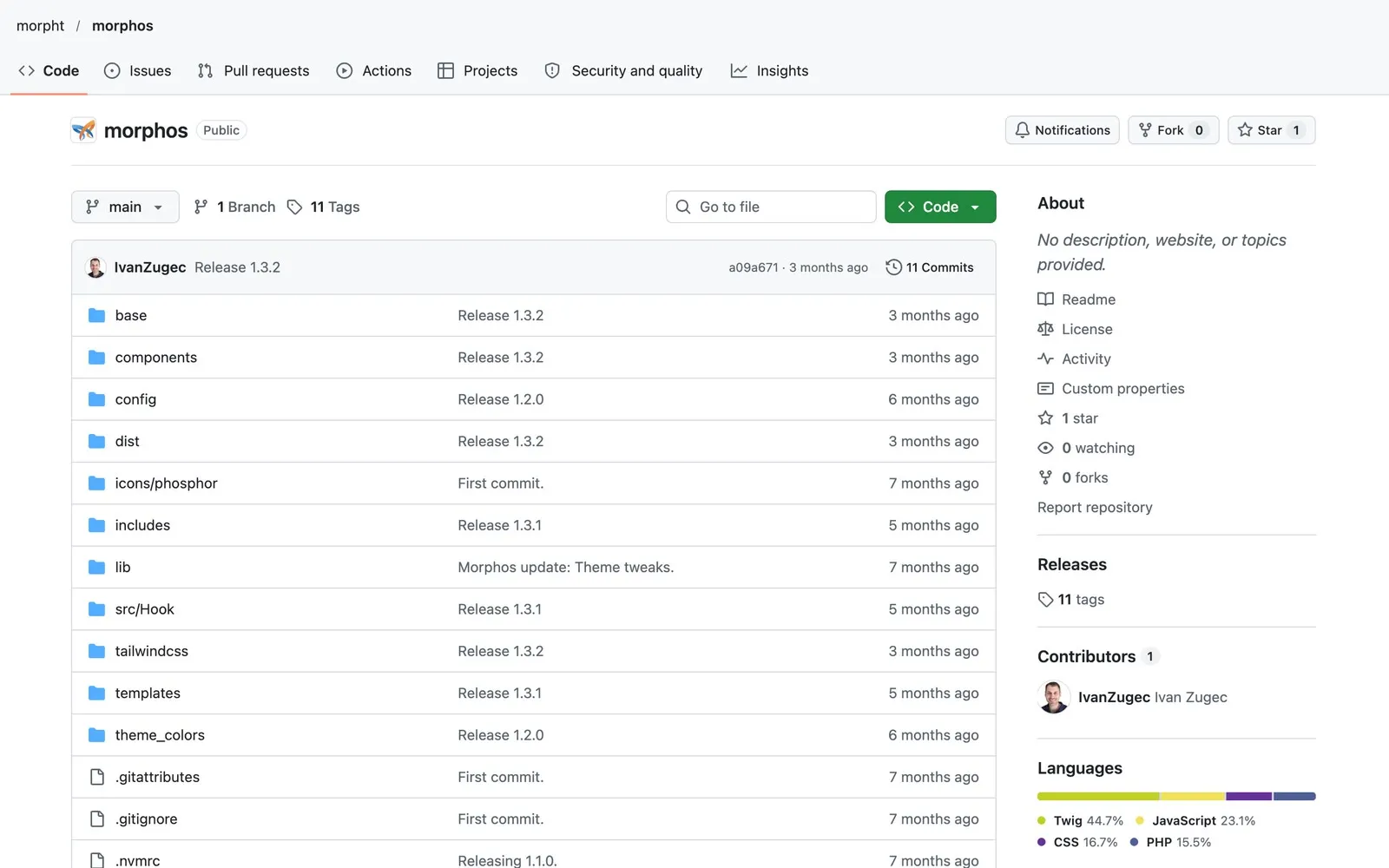The image size is (1389, 868).
Task: Open the Actions tab
Action: (x=374, y=71)
